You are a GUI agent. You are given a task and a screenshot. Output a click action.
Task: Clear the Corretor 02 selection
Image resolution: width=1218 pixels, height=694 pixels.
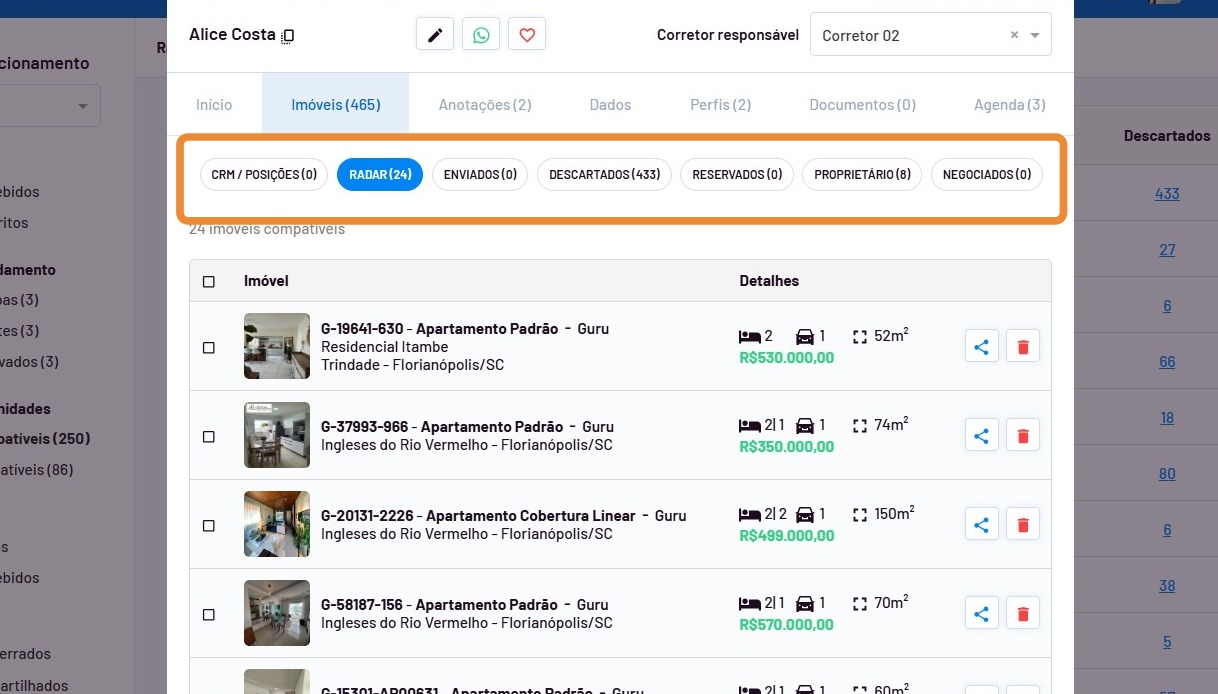click(1014, 35)
